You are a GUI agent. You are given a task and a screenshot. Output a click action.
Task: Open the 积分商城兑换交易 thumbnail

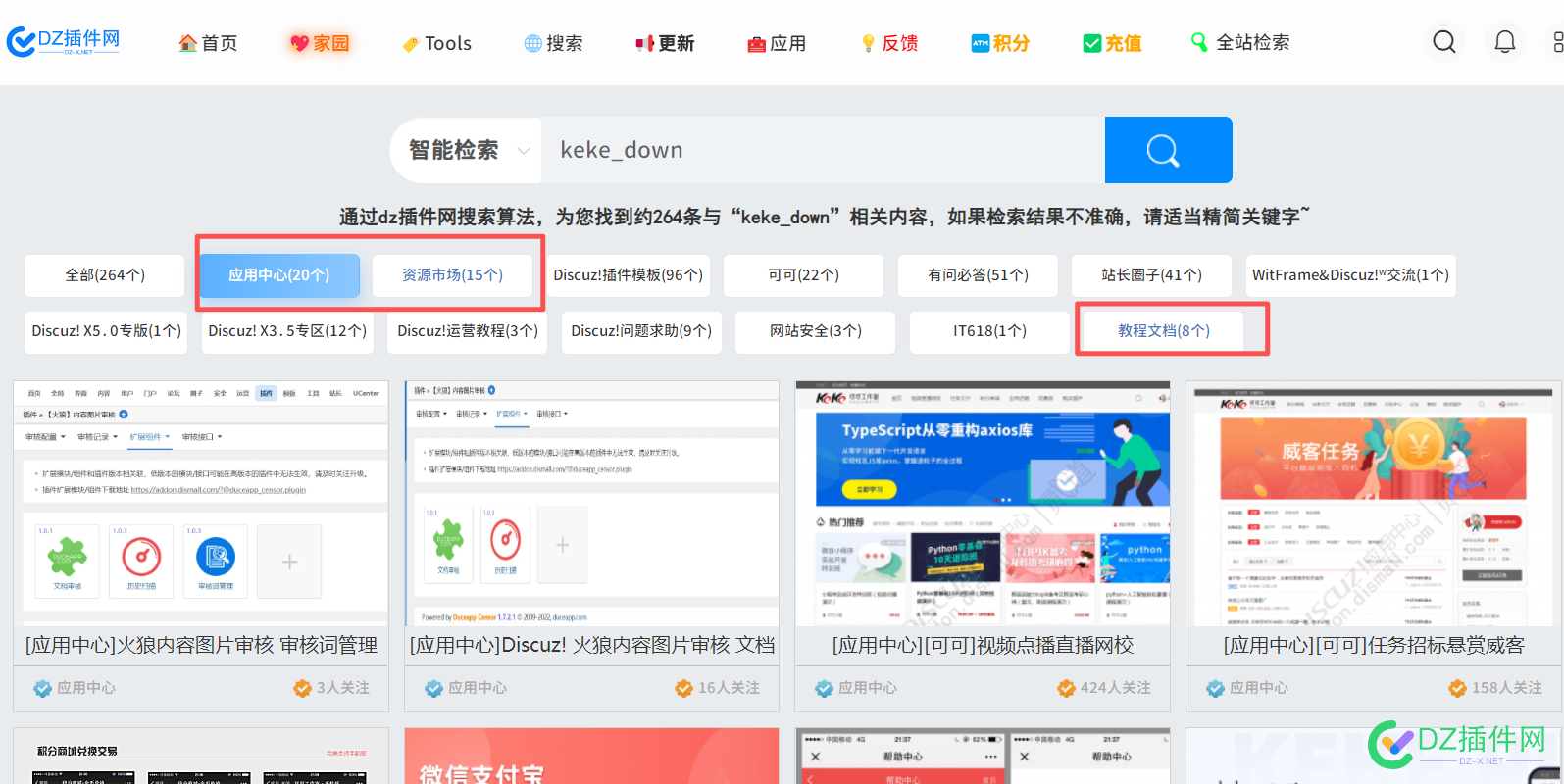(x=201, y=757)
